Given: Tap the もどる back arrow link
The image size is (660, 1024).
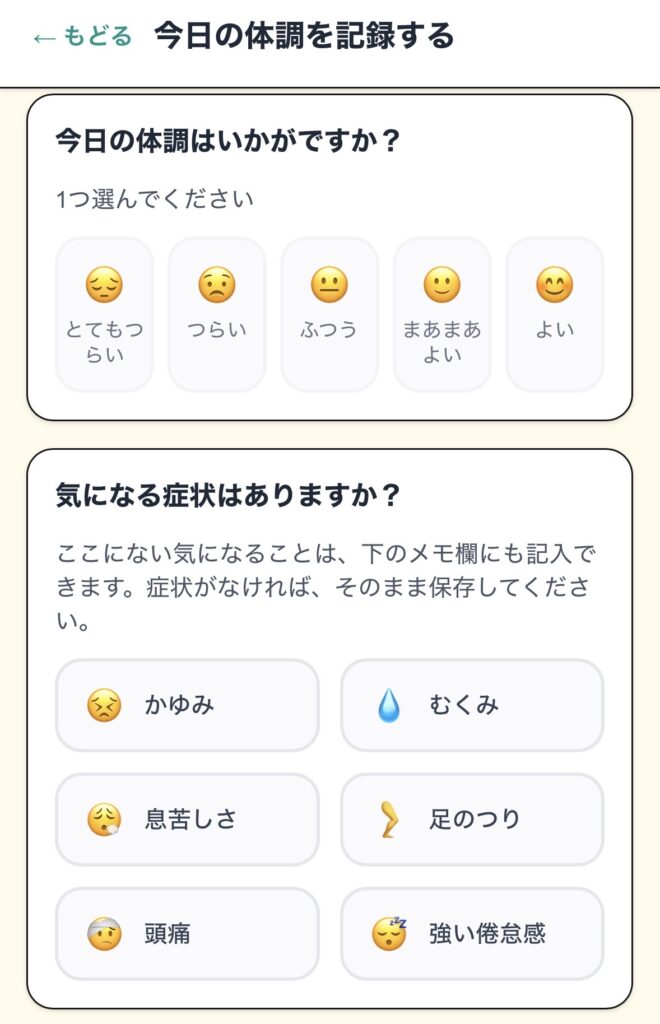Looking at the screenshot, I should coord(82,37).
